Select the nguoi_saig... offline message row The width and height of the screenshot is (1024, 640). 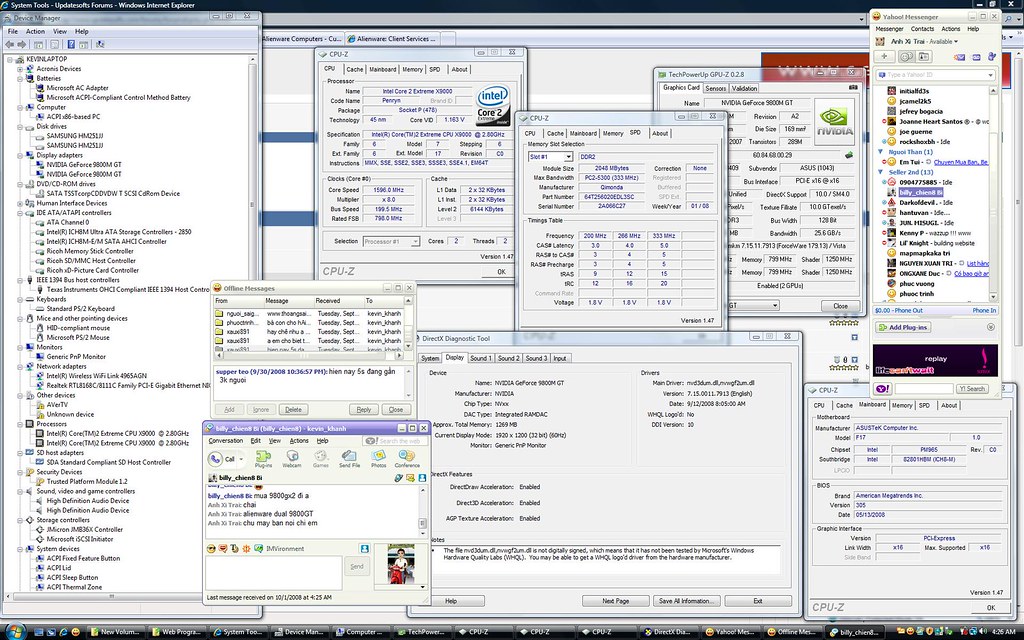309,313
